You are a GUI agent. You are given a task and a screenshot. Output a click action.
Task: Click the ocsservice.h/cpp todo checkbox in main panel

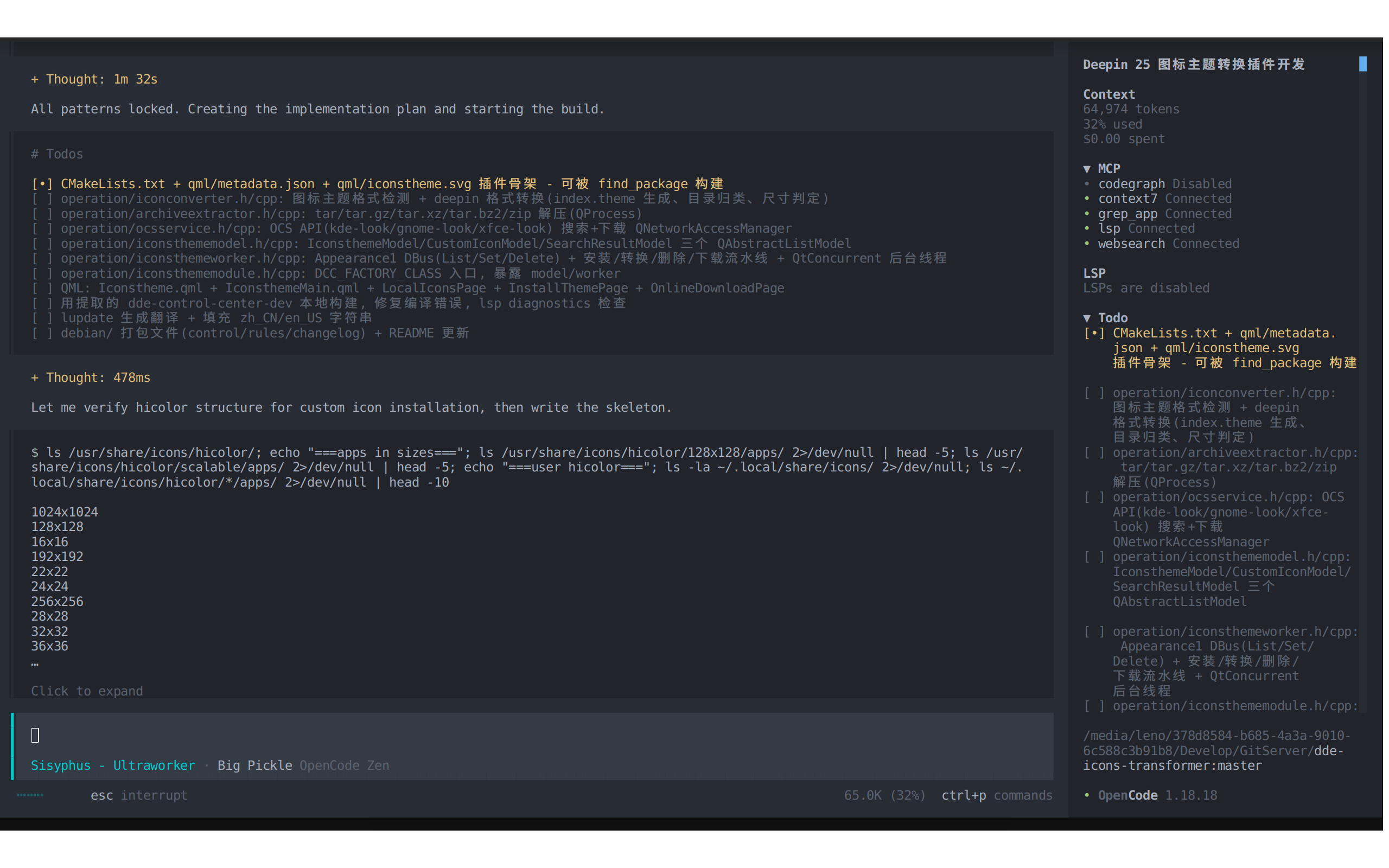click(42, 228)
